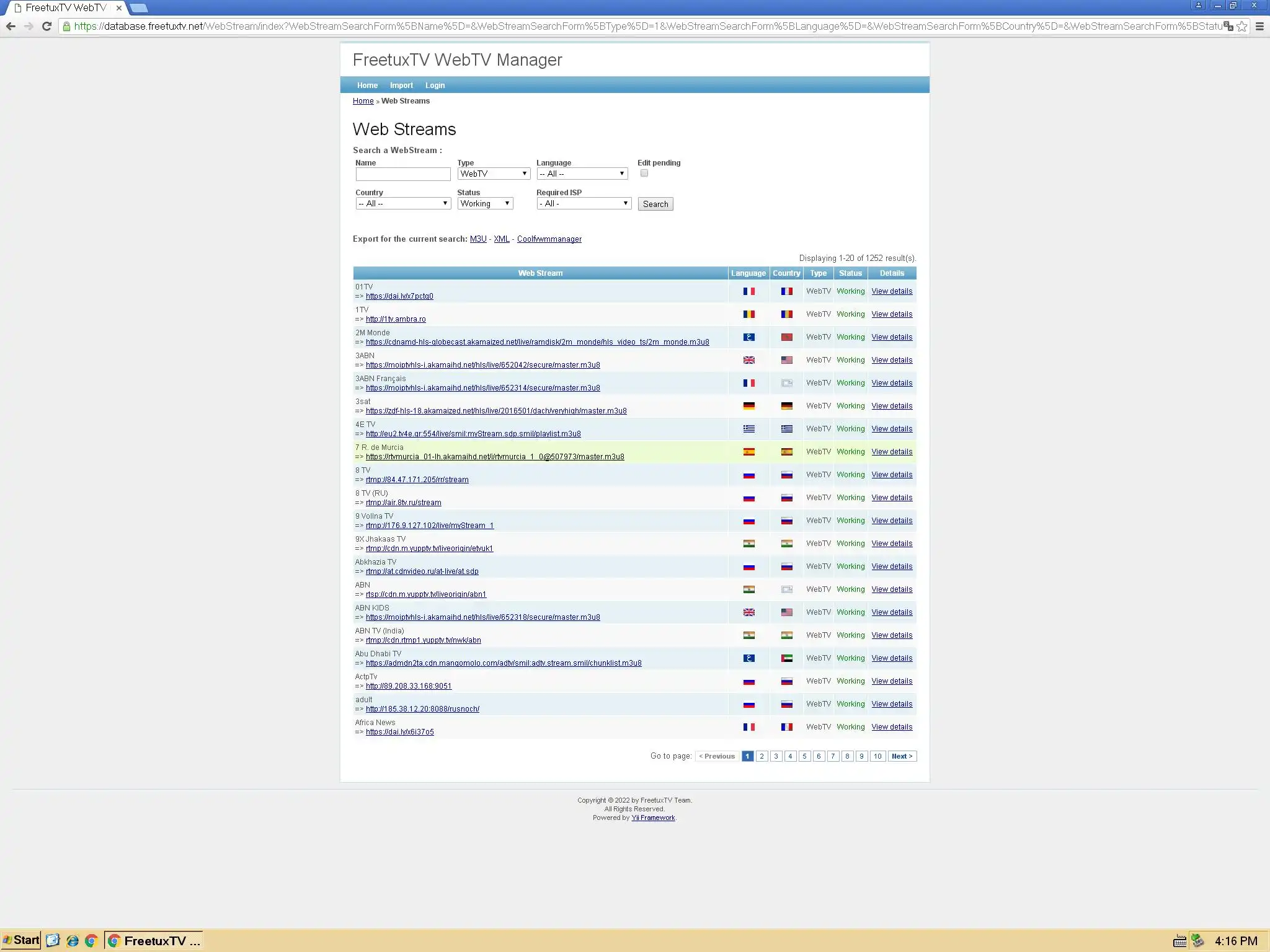This screenshot has height=952, width=1270.
Task: Open Internet Explorer from taskbar
Action: 73,941
